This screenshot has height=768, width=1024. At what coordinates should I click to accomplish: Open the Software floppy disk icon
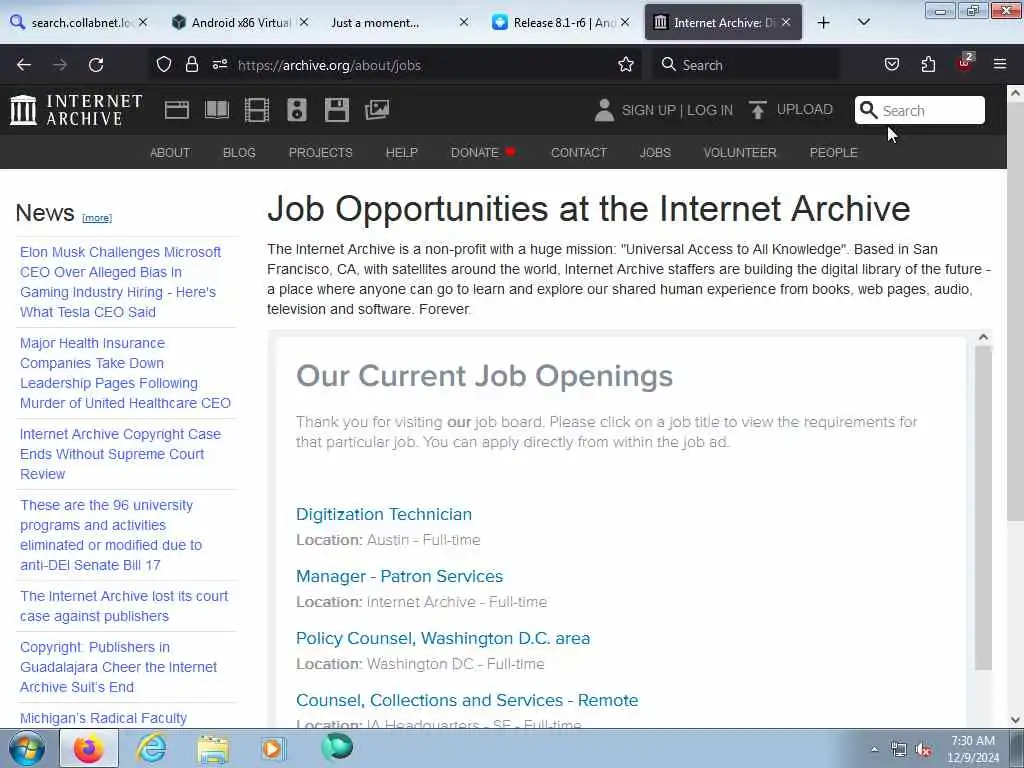[x=337, y=110]
